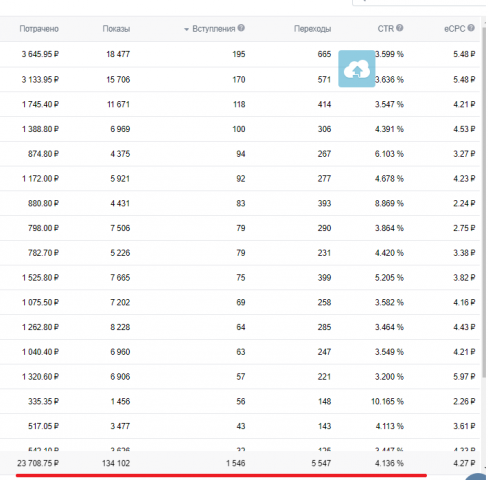
Task: Select the spent value 1 262.80 ₽
Action: [40, 327]
